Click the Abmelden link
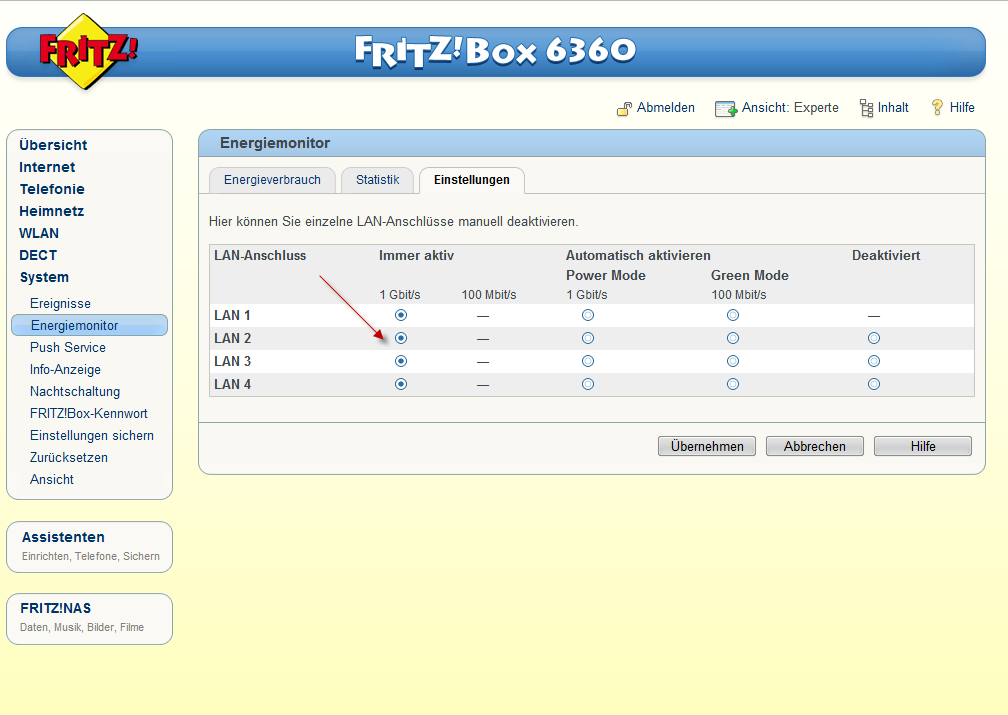The width and height of the screenshot is (1008, 715). point(666,108)
